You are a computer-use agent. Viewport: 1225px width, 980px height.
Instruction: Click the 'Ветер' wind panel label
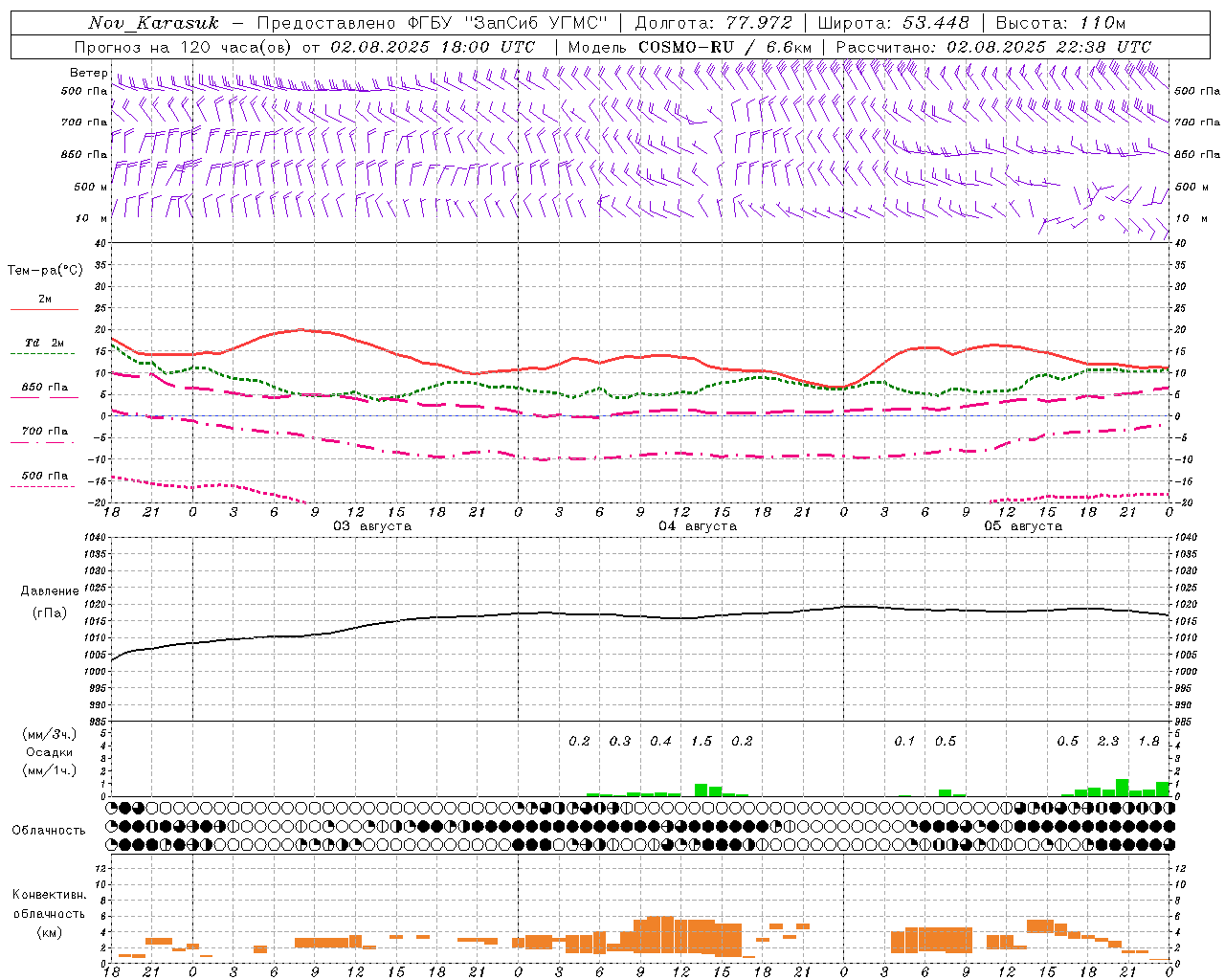click(x=88, y=73)
